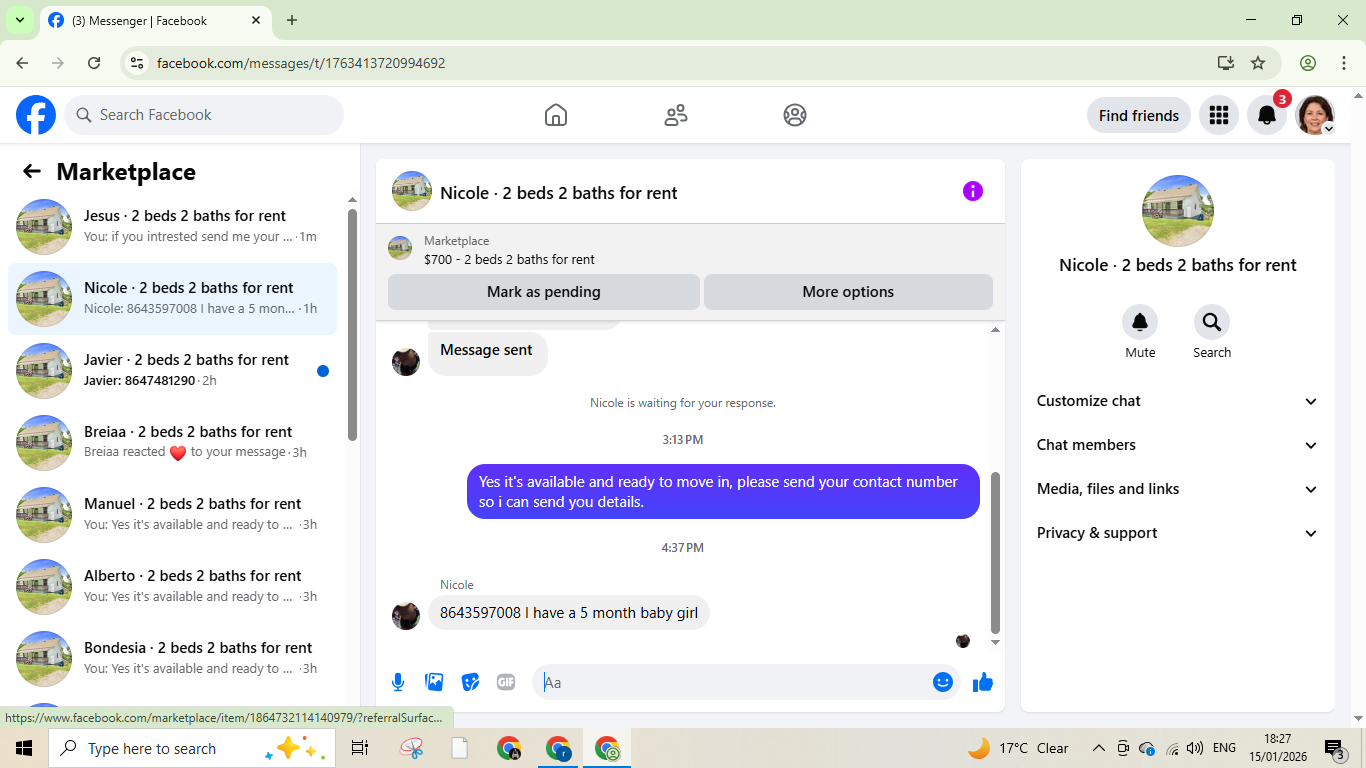This screenshot has height=768, width=1366.
Task: Open Alberto · 2 beds 2 baths conversation
Action: [x=172, y=587]
